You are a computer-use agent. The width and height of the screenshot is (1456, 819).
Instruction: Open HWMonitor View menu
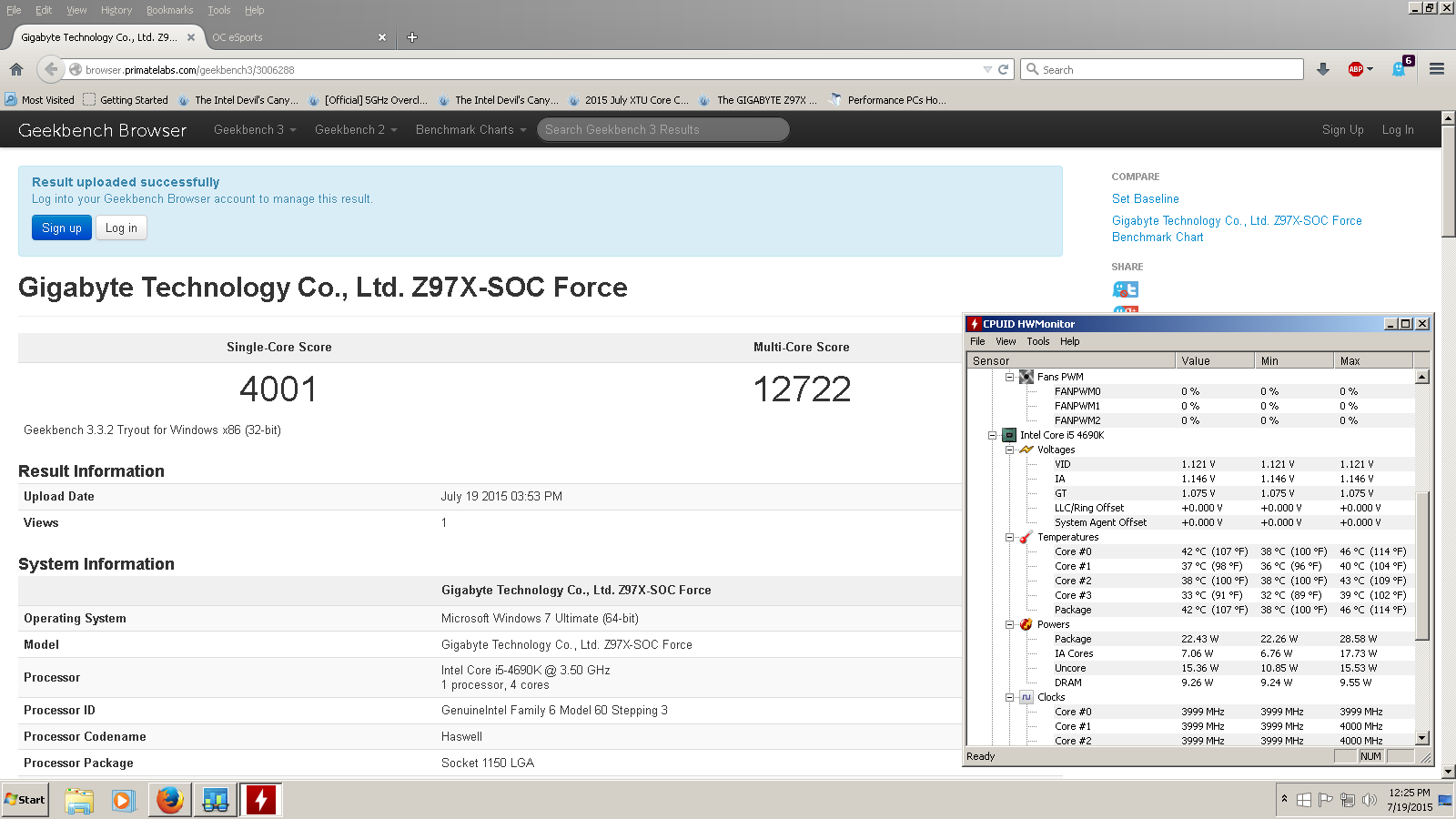(1006, 341)
